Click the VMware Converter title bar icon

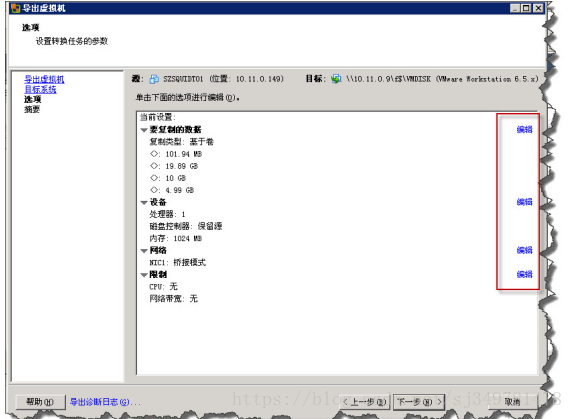16,8
